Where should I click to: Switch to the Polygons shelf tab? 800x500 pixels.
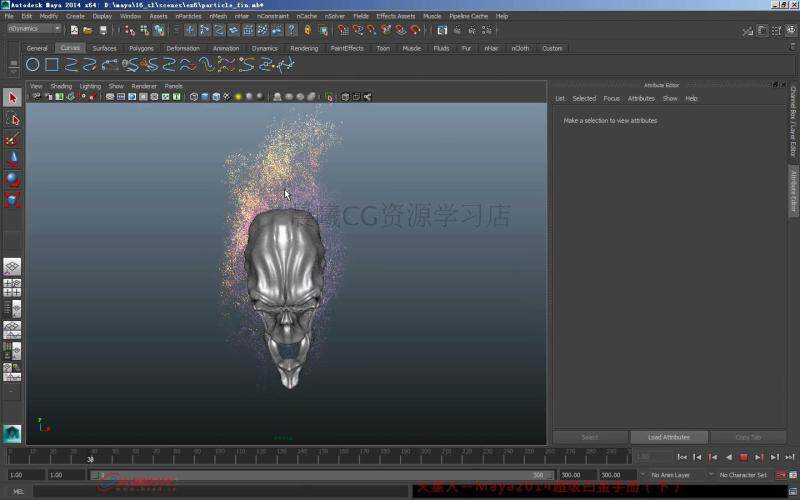tap(141, 48)
